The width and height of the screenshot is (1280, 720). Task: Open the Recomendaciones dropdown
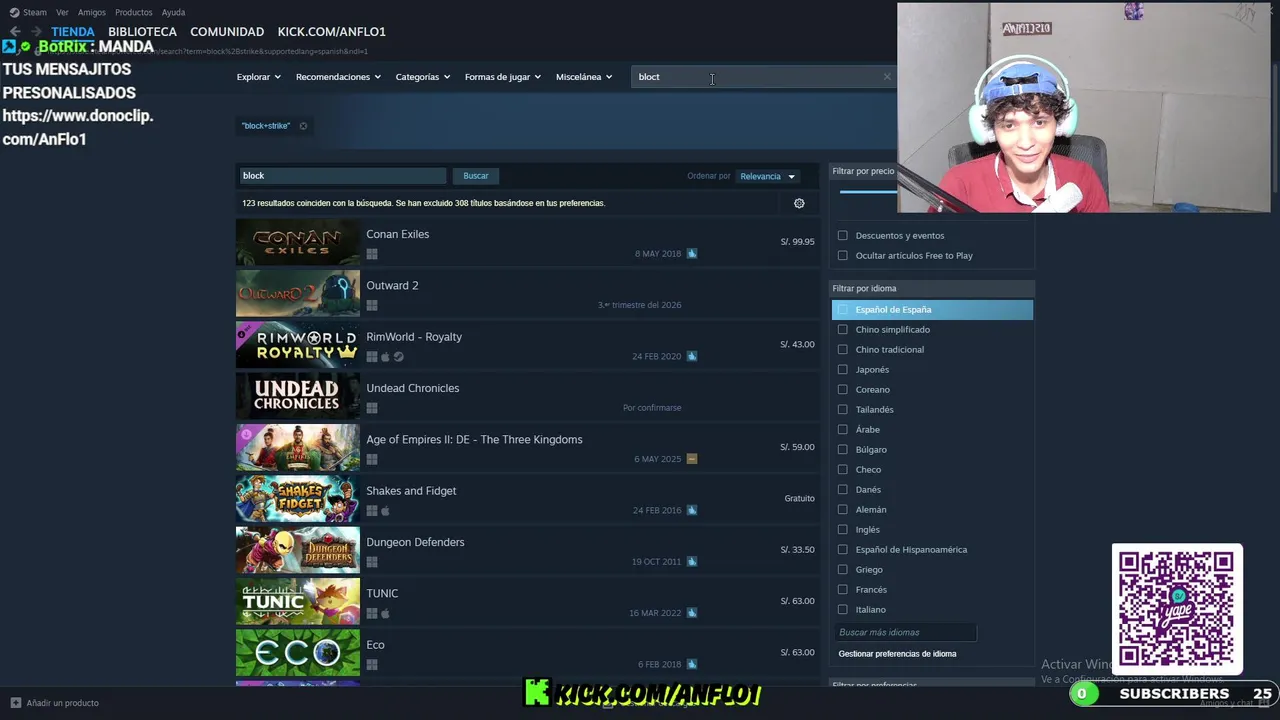(x=338, y=77)
